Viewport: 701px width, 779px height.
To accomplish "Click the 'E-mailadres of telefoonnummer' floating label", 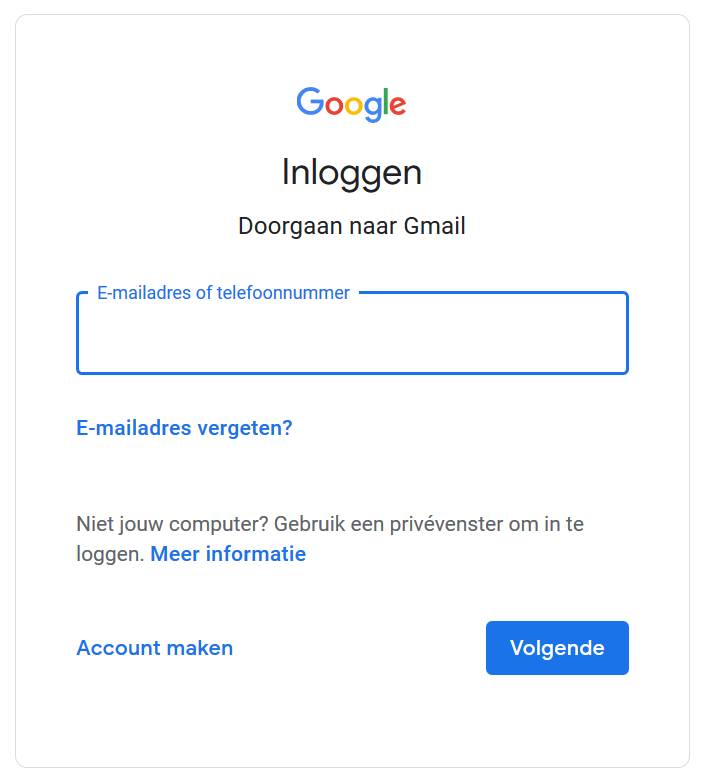I will click(223, 293).
